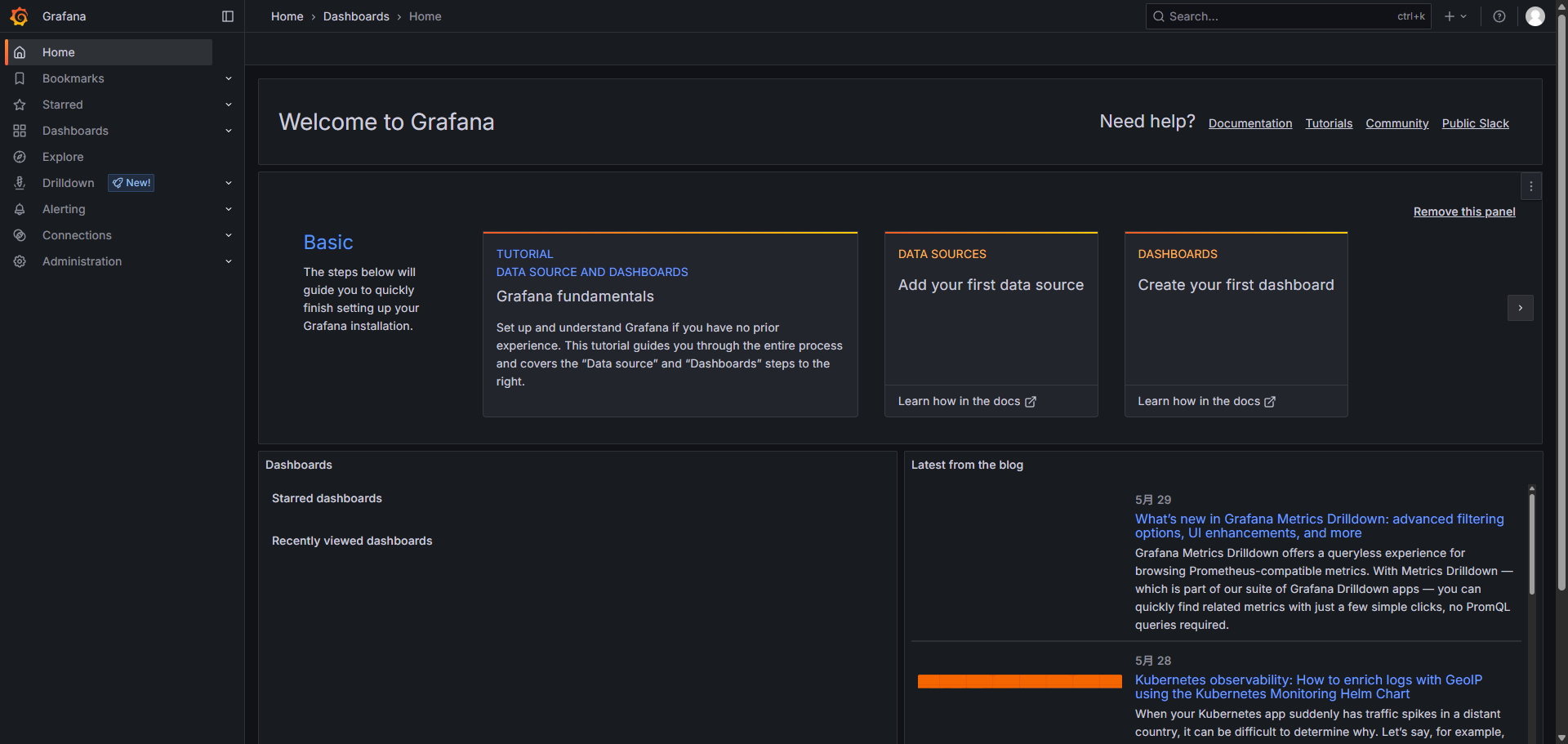Screen dimensions: 1568x744
Task: Click the Alerting bell icon
Action: [20, 209]
